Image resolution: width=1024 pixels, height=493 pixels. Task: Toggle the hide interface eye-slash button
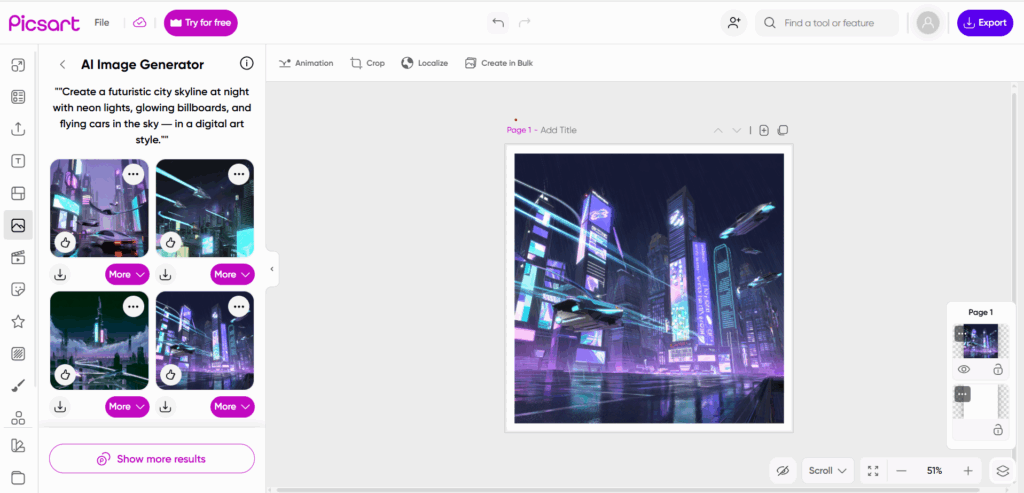pyautogui.click(x=784, y=470)
